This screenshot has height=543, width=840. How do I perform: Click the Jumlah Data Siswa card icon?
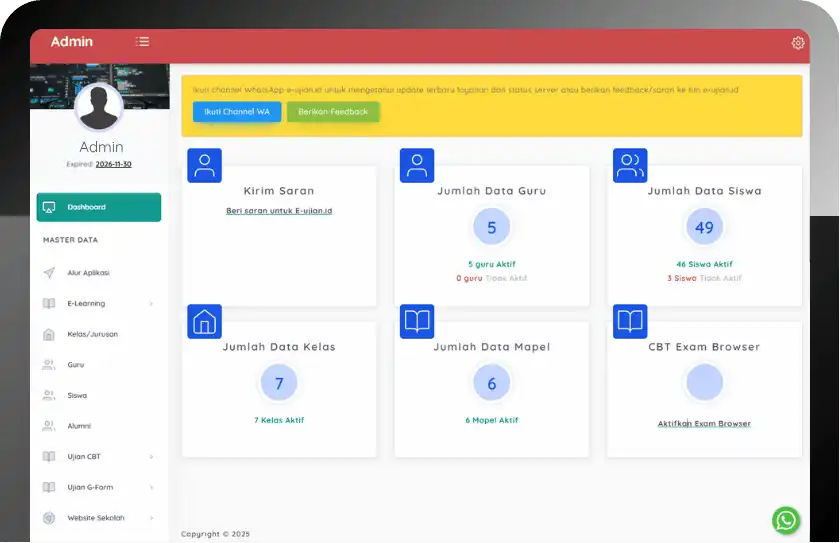(630, 166)
